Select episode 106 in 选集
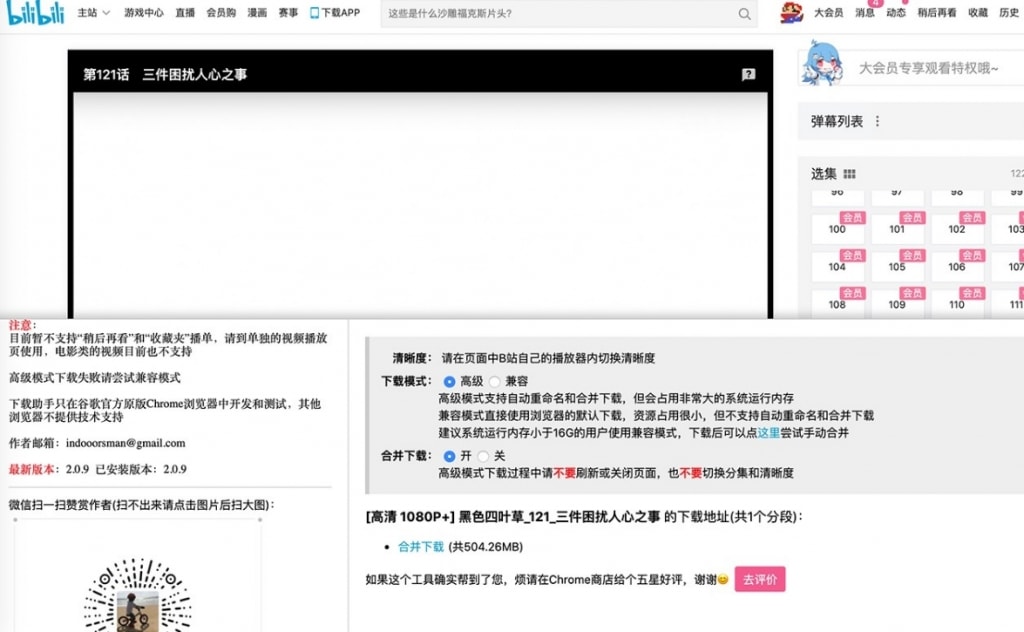The image size is (1024, 632). pyautogui.click(x=957, y=266)
